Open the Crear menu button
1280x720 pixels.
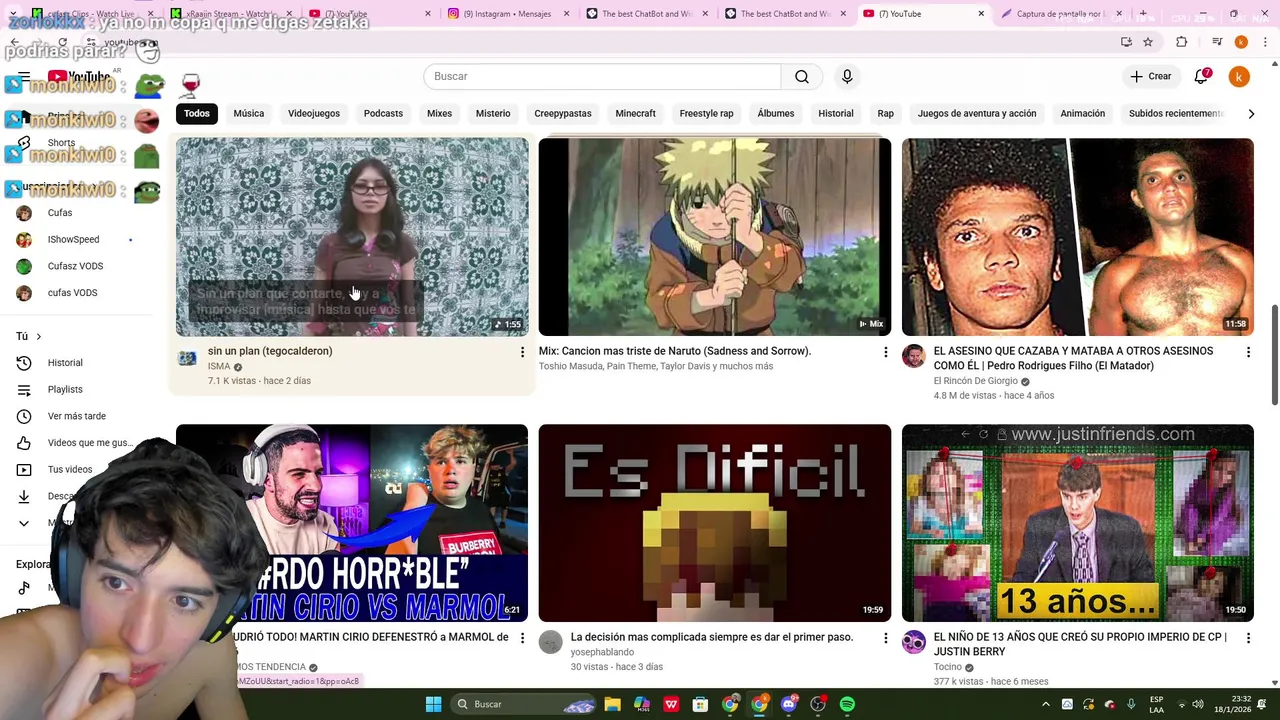[x=1151, y=77]
